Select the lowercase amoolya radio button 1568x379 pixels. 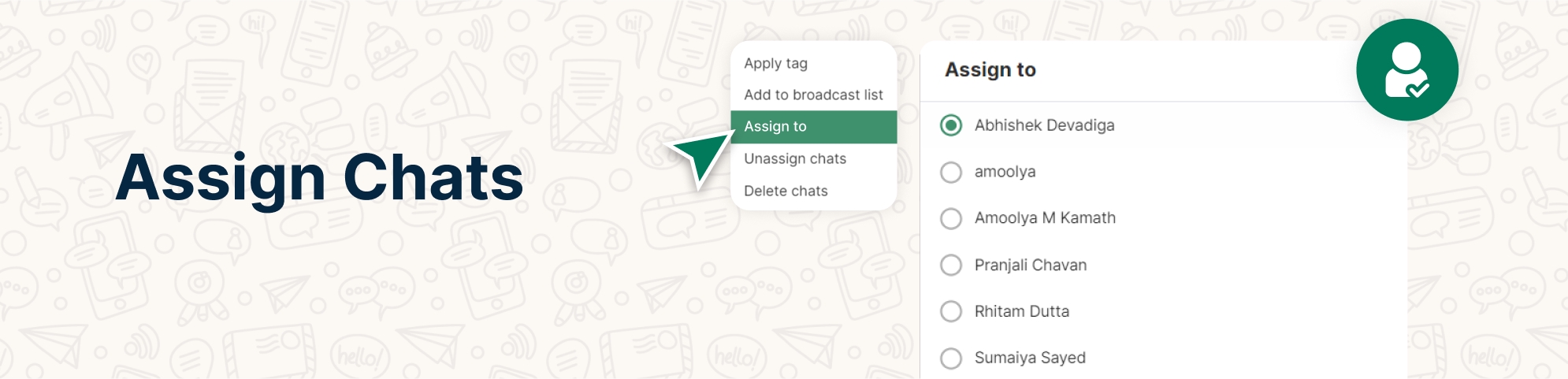pos(951,172)
